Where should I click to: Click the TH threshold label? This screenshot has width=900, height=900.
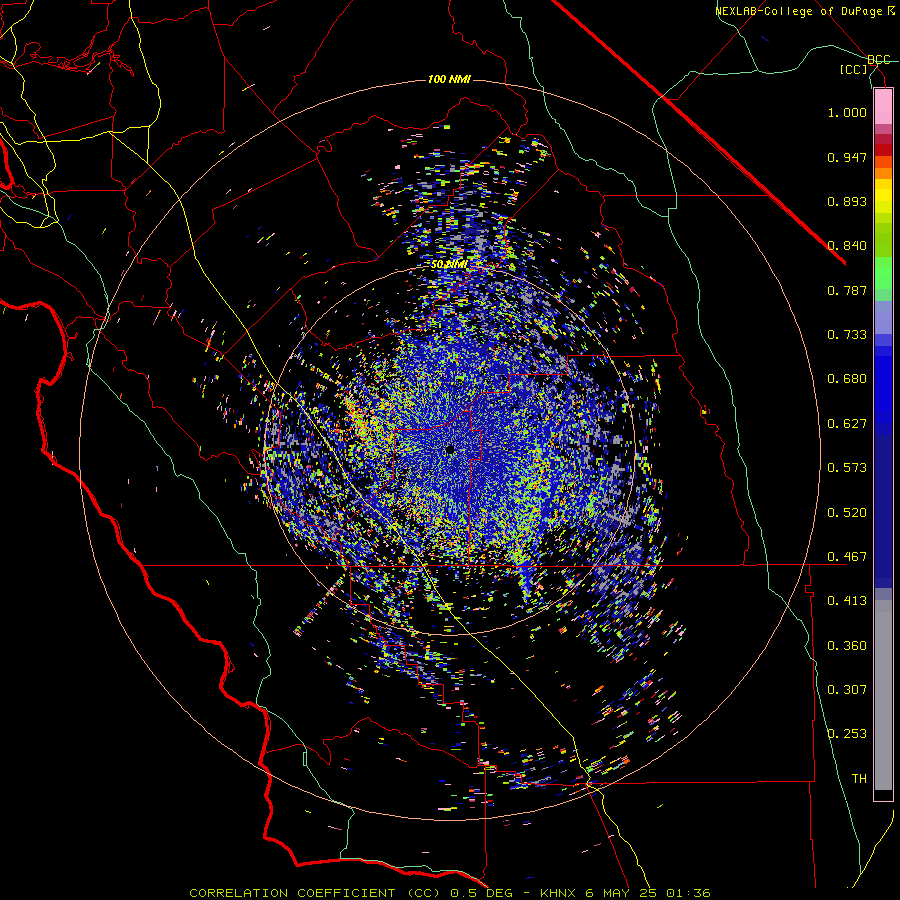[859, 779]
